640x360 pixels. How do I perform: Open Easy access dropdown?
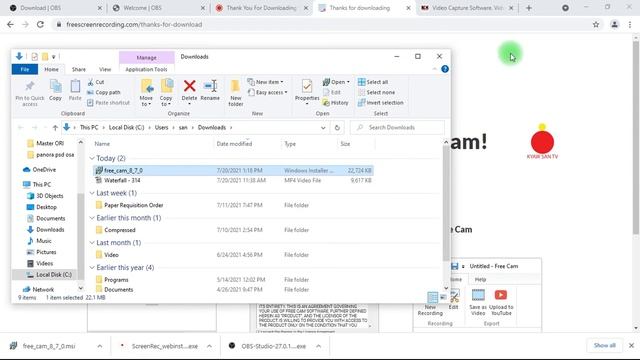pos(267,92)
